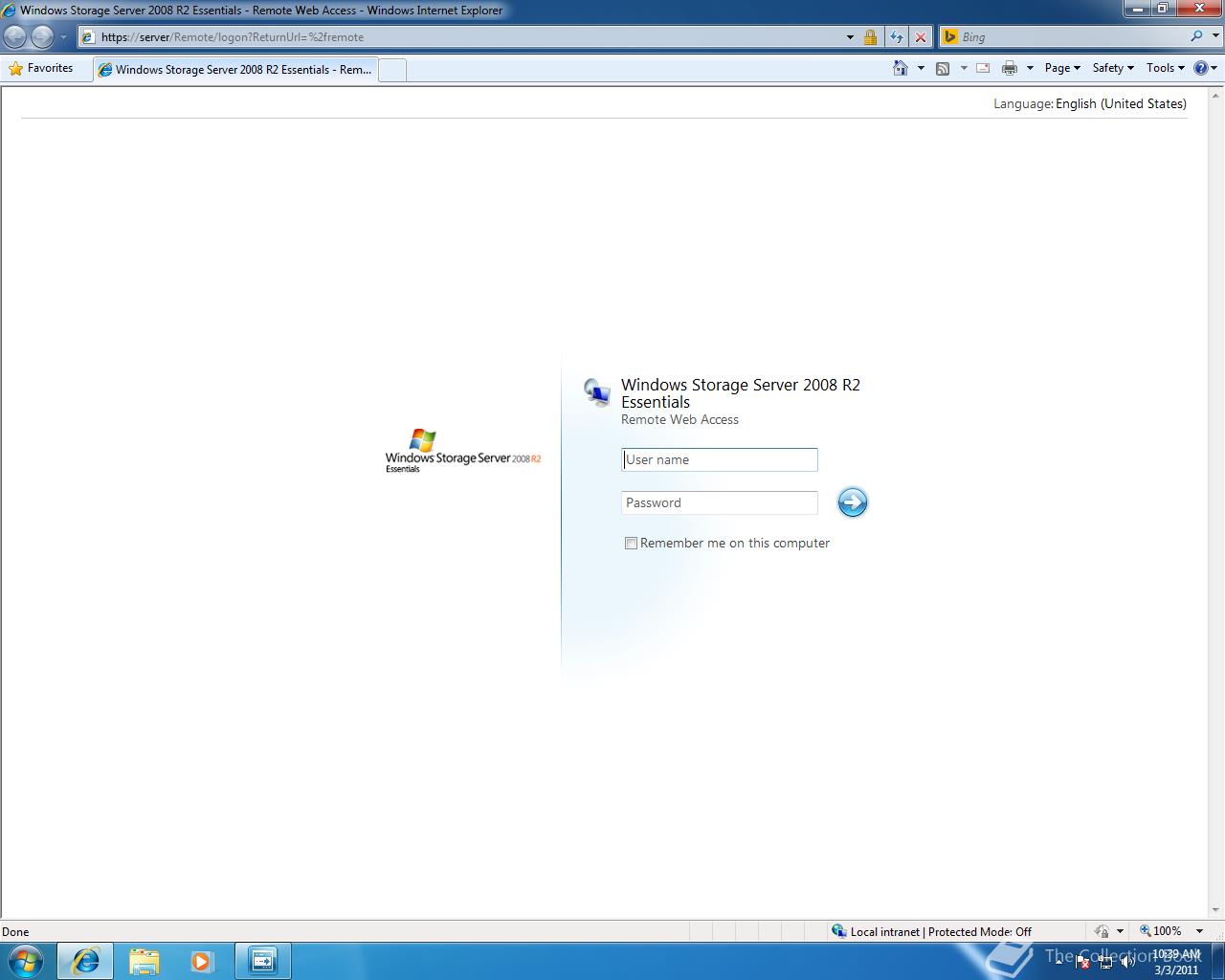
Task: Click the Action Center flag icon
Action: tap(1082, 962)
